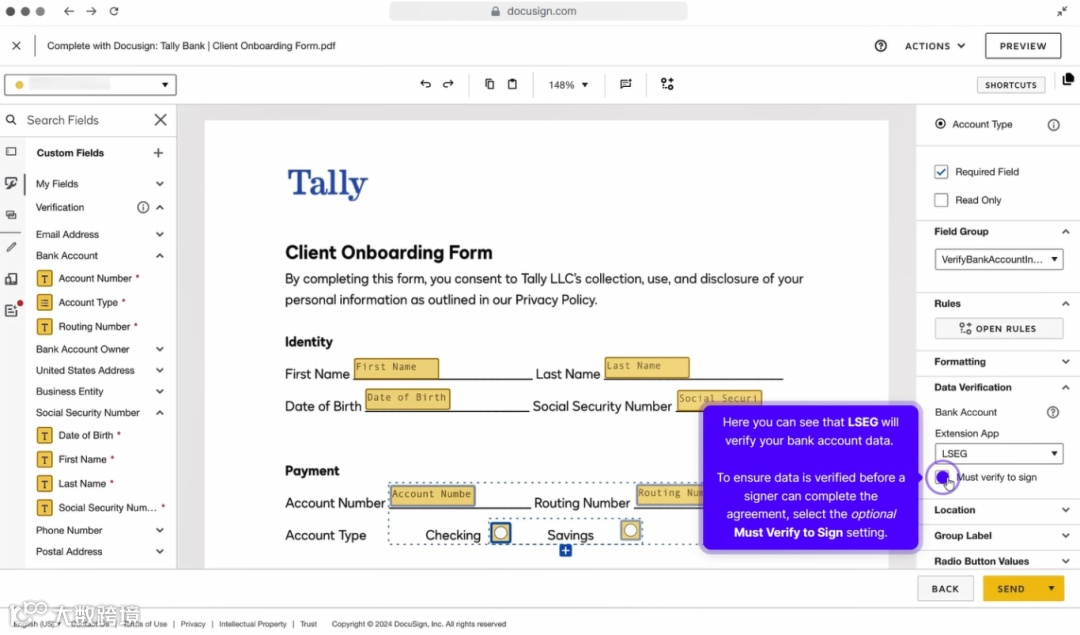Expand the My Fields section
This screenshot has width=1080, height=635.
click(160, 184)
